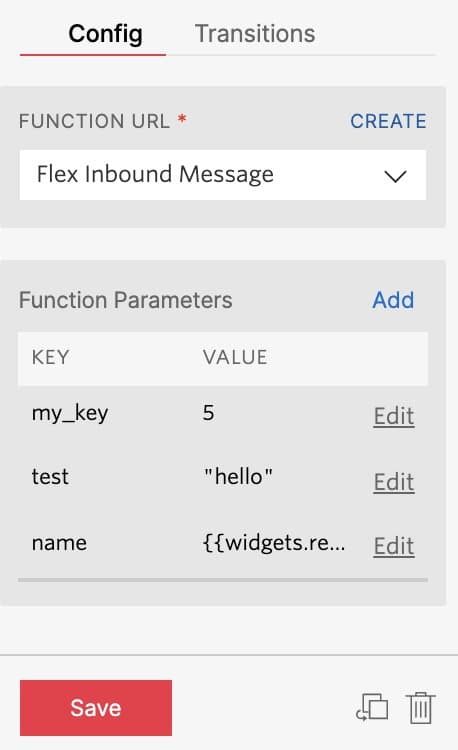The height and width of the screenshot is (750, 458).
Task: Click the {{widgets.re... value
Action: (x=274, y=543)
